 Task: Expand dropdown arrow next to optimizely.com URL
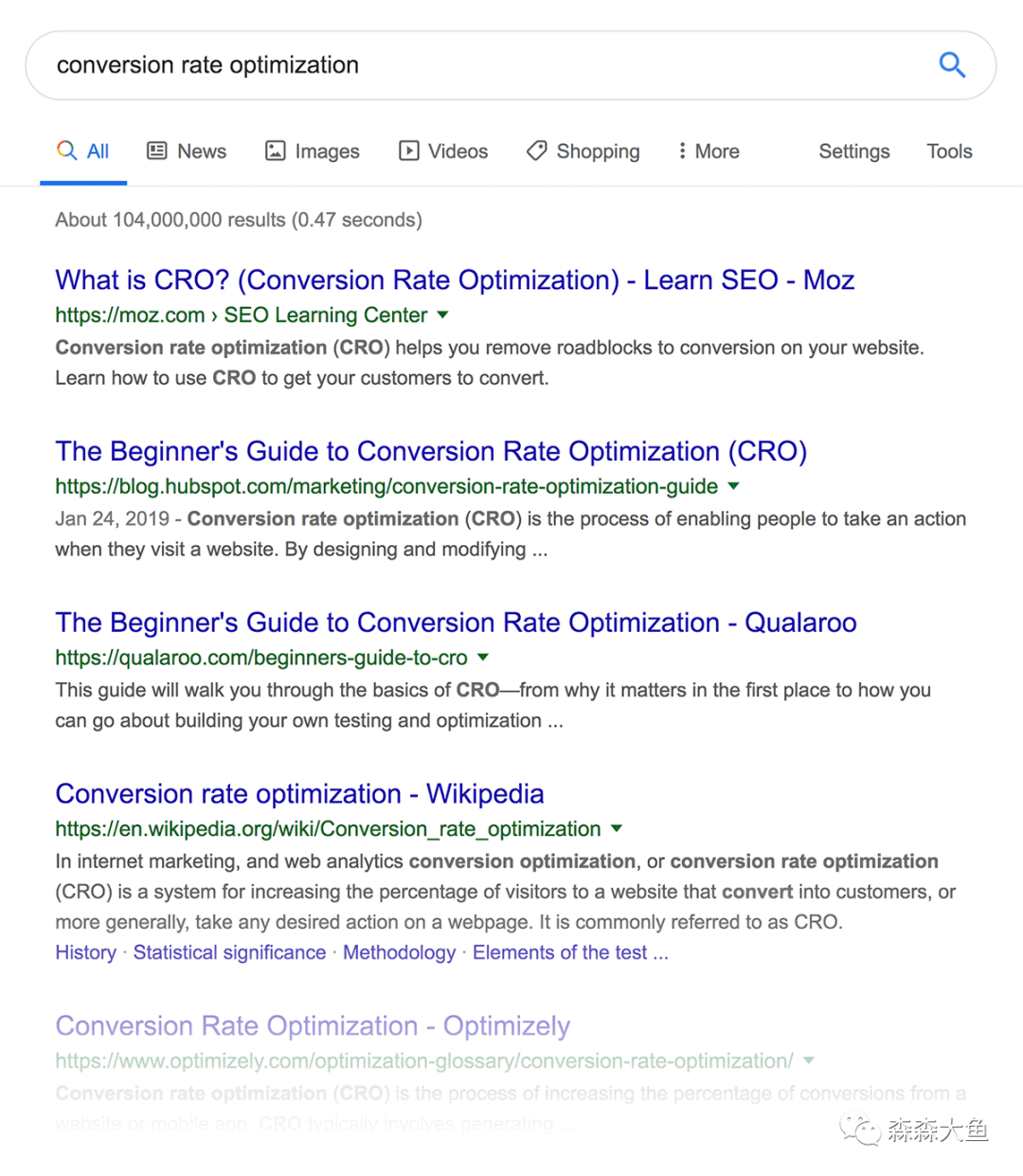[x=809, y=1060]
